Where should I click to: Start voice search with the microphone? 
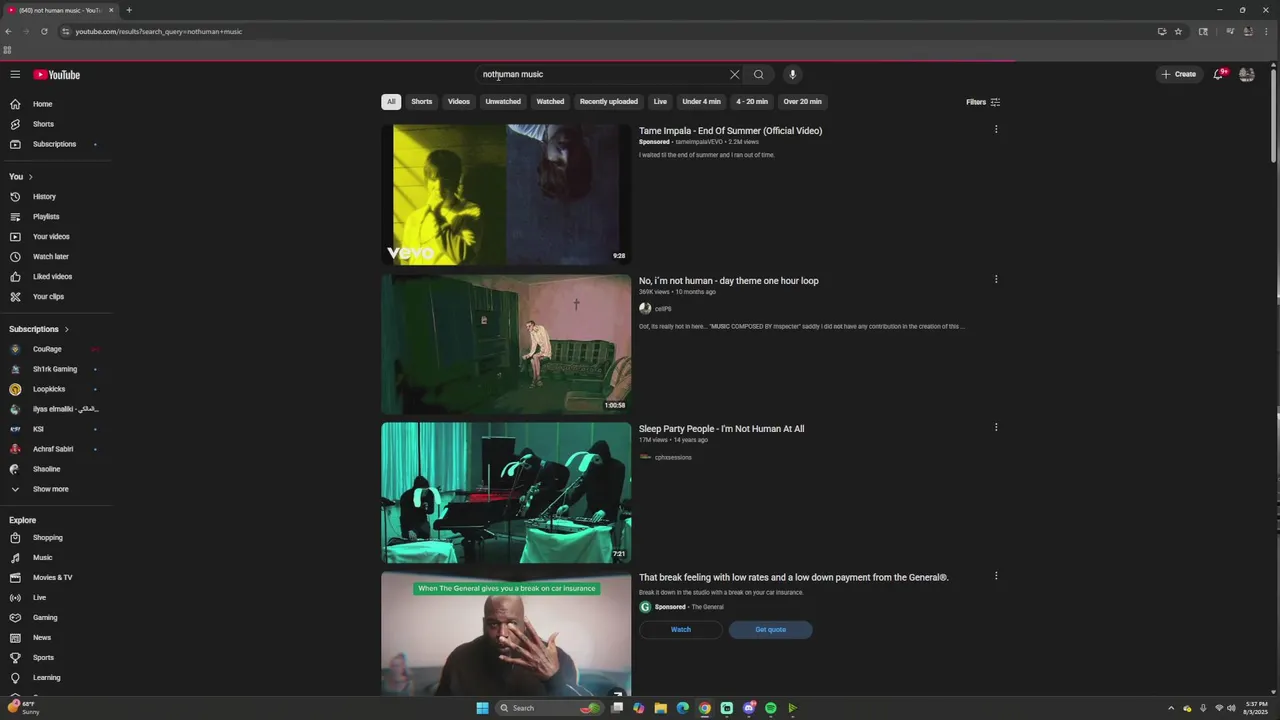click(792, 74)
